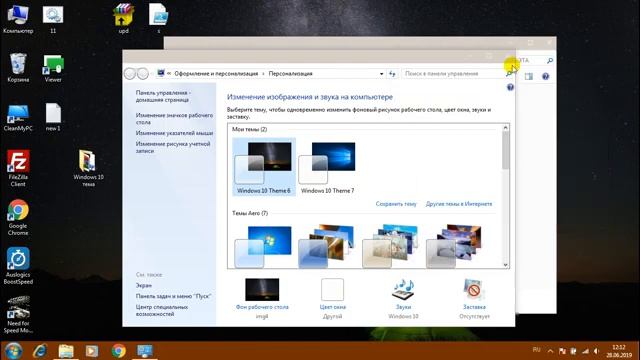Open help icon in background window
640x360 pixels.
coord(545,76)
